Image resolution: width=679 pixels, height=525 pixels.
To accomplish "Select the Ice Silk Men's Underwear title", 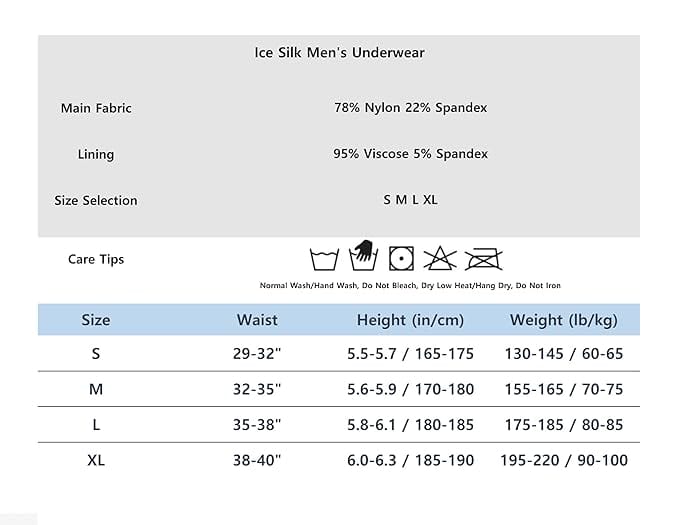I will tap(339, 53).
